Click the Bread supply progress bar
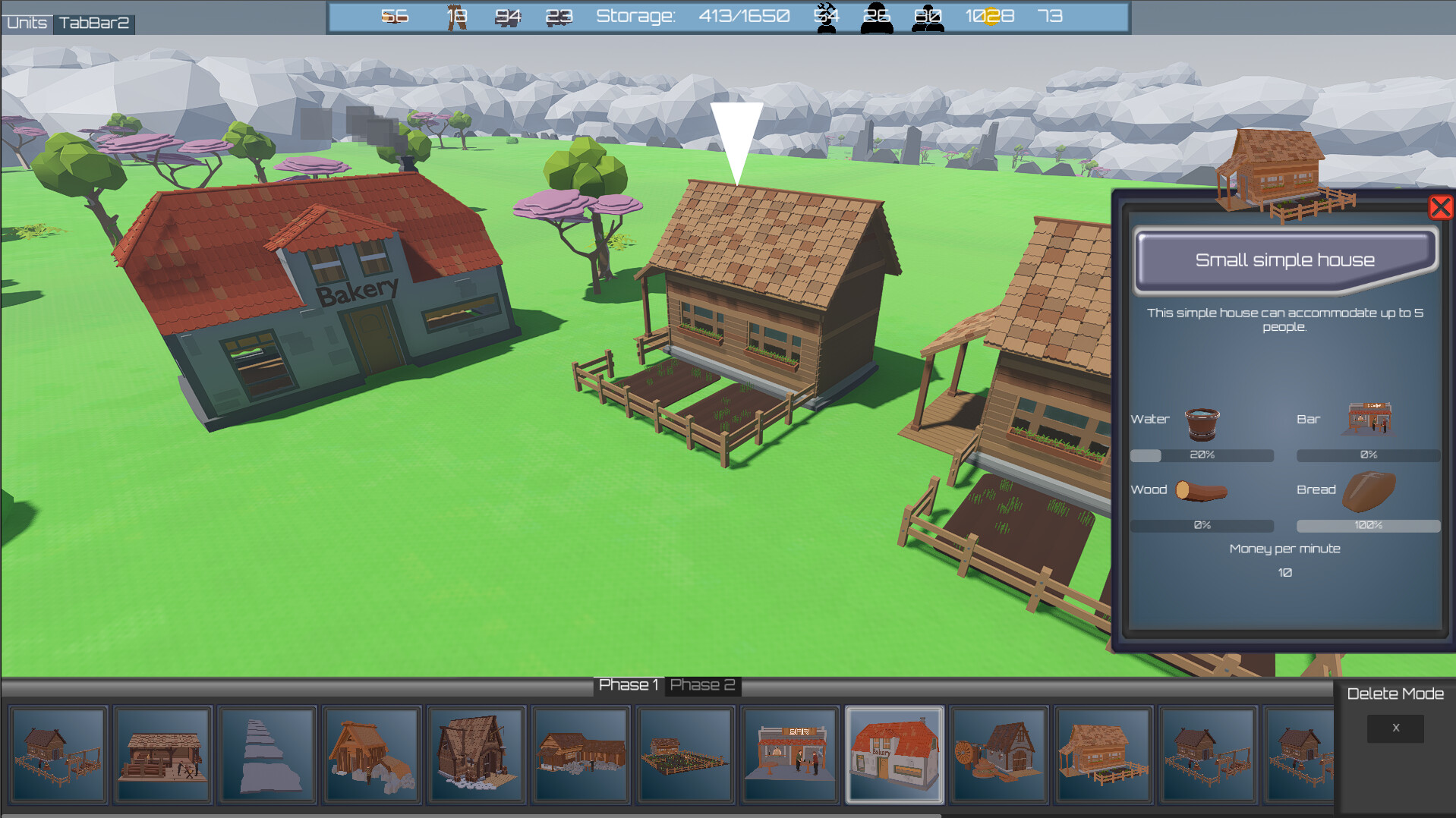This screenshot has width=1456, height=818. tap(1368, 525)
